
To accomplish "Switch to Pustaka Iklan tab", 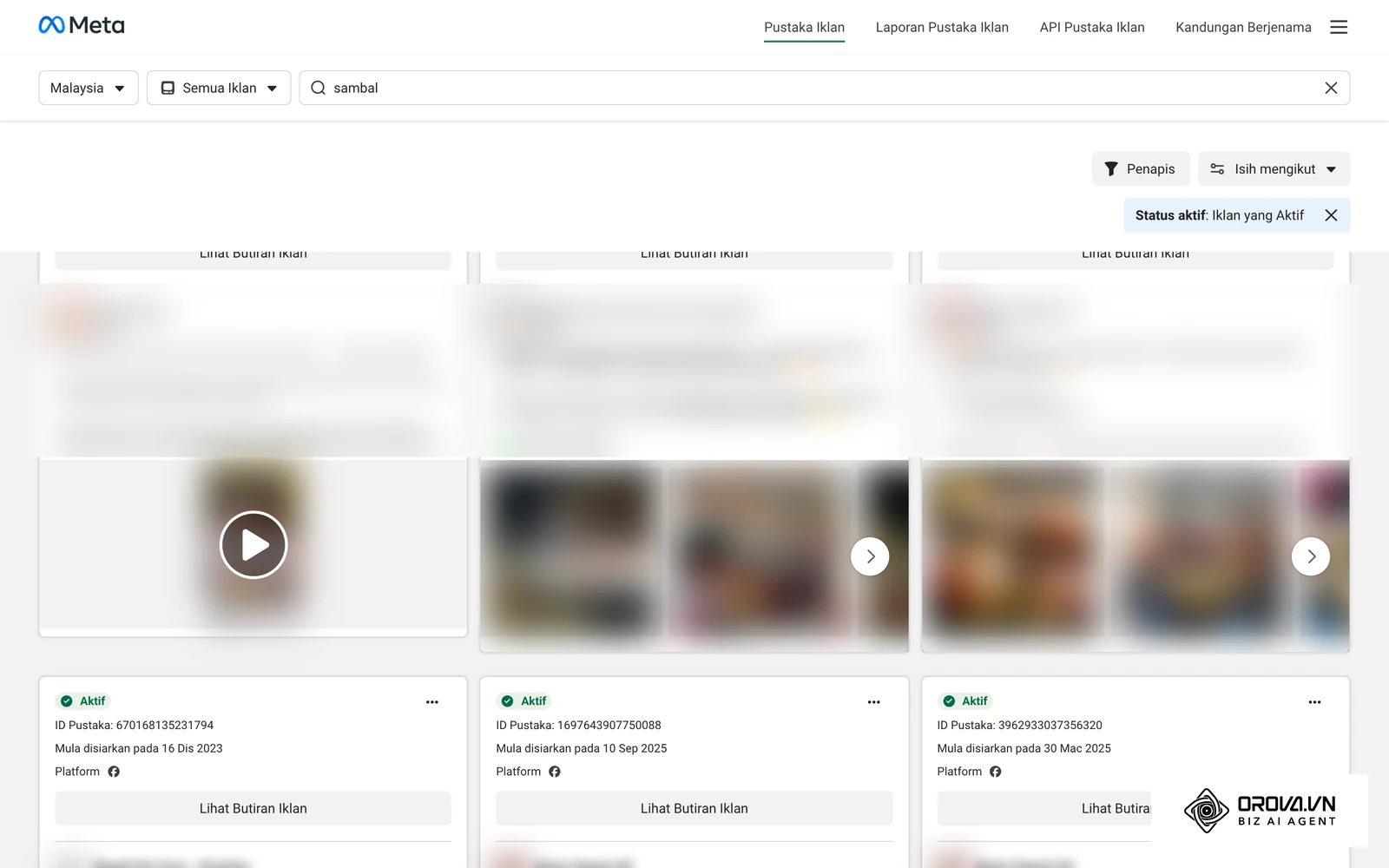I will [x=804, y=27].
